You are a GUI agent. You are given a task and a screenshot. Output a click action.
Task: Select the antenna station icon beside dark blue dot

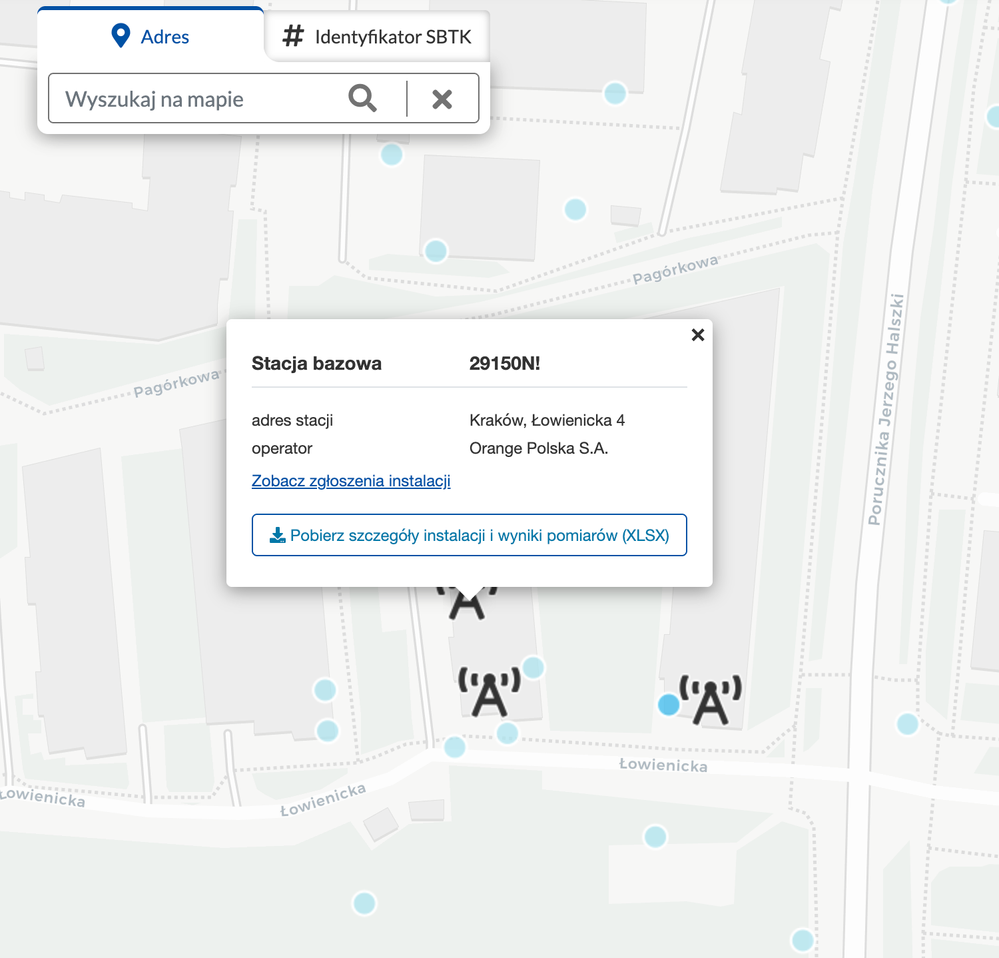point(710,701)
